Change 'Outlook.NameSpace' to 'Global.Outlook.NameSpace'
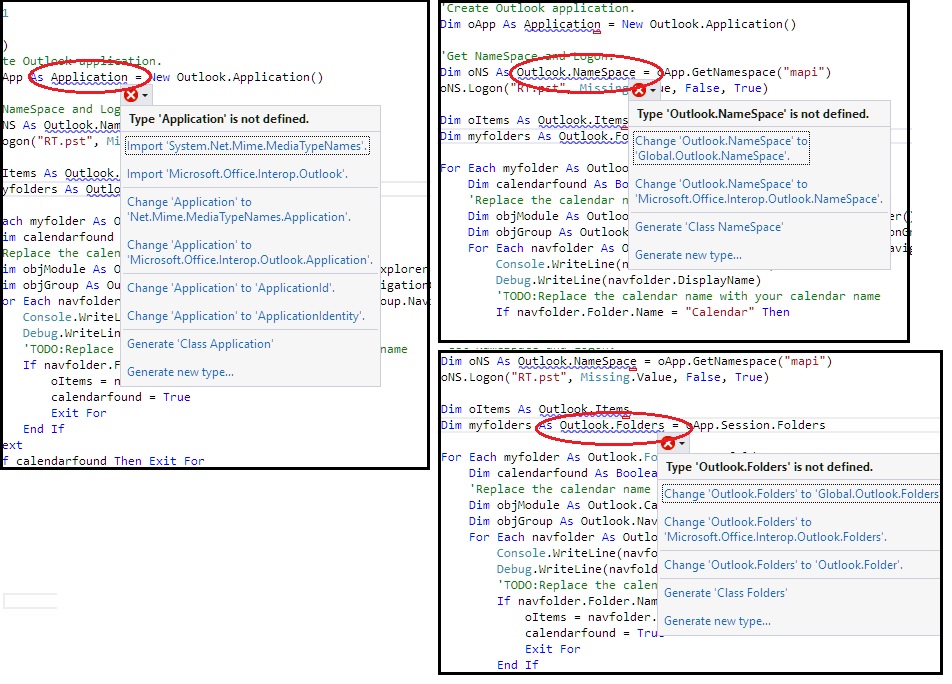952x684 pixels. tap(721, 148)
